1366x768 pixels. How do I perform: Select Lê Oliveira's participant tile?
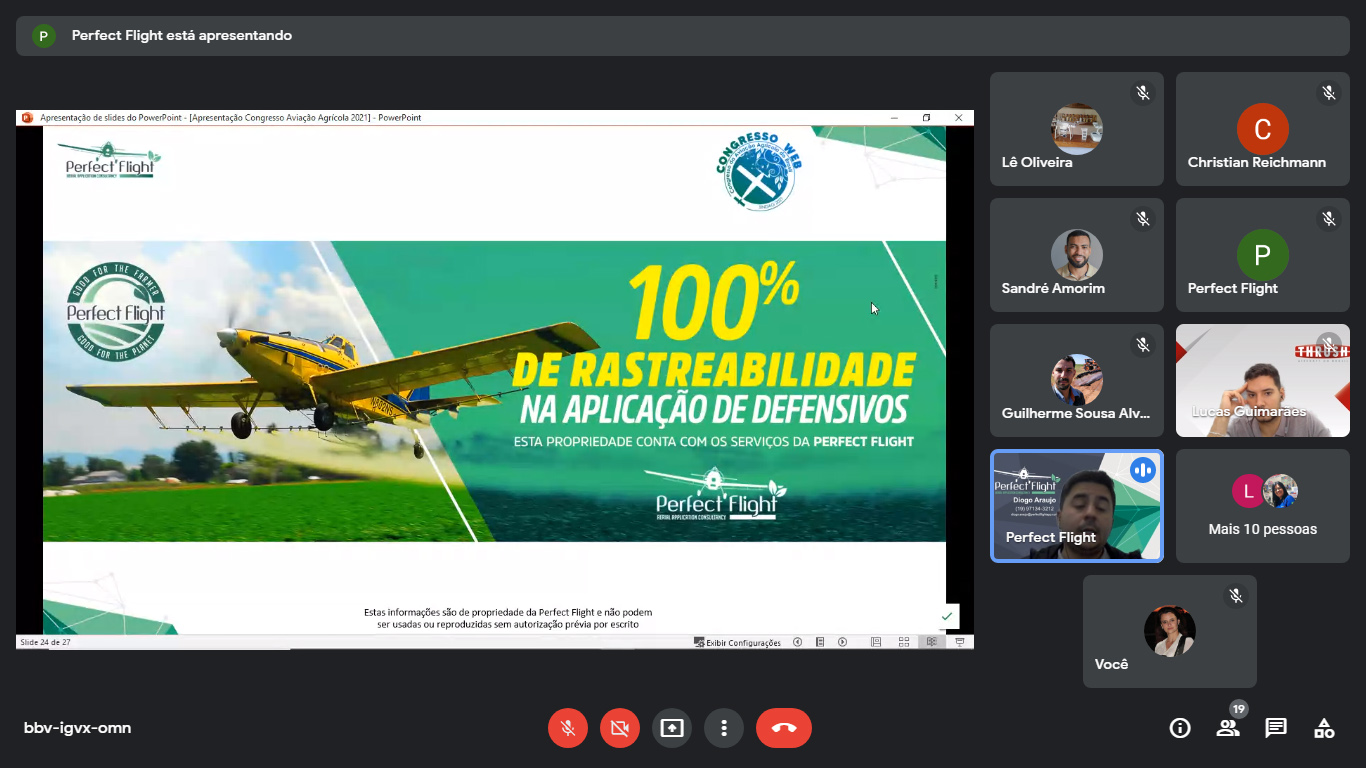coord(1076,129)
